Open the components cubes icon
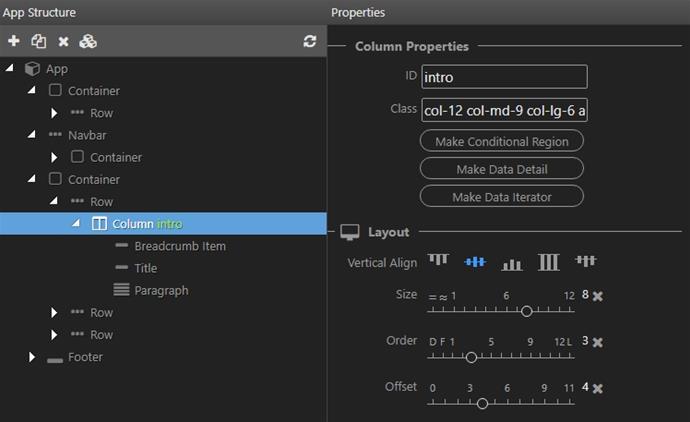The height and width of the screenshot is (422, 690). tap(88, 41)
